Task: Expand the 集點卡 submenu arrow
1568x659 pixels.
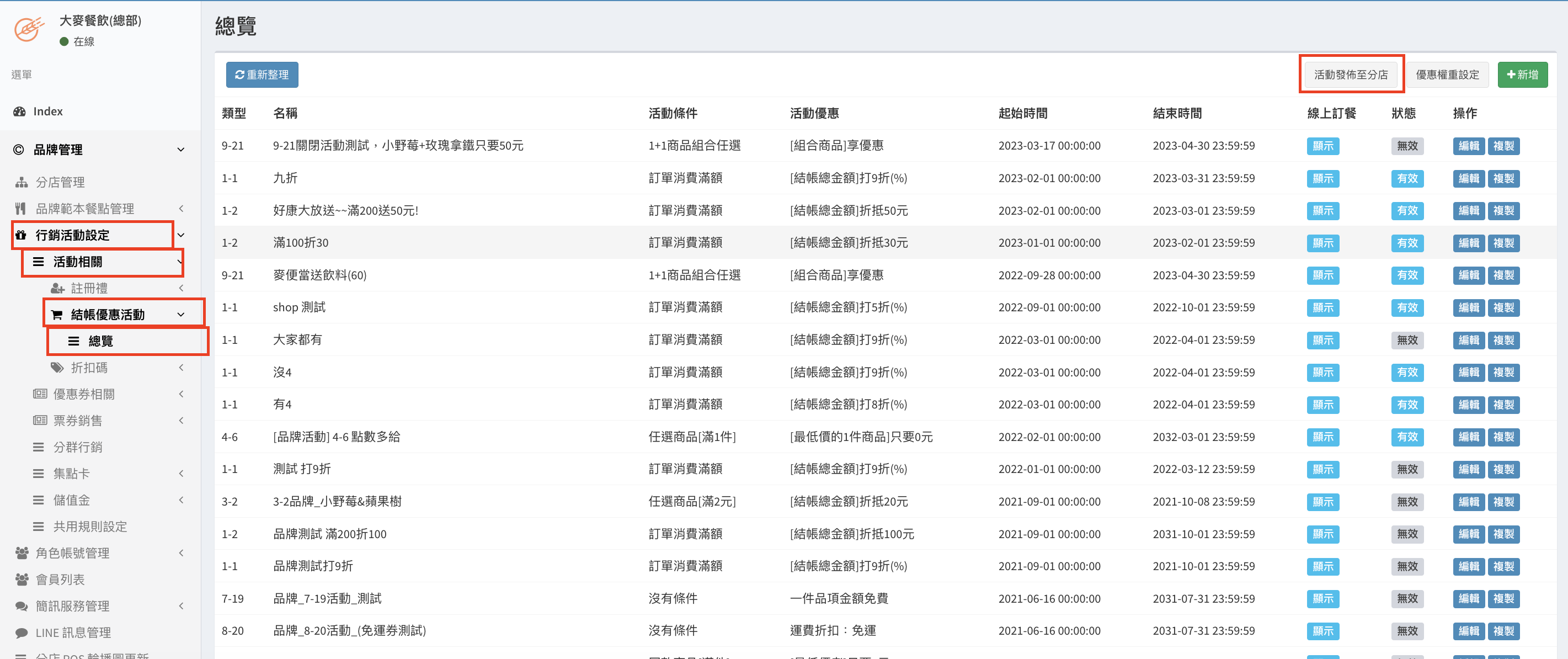Action: coord(182,473)
